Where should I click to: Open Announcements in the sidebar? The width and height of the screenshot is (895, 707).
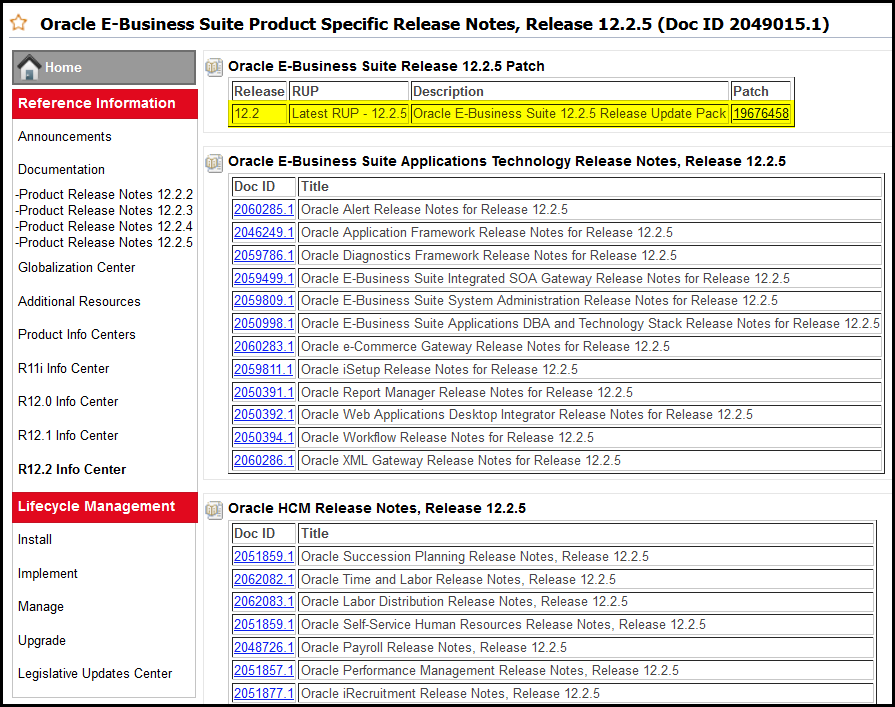(x=64, y=136)
